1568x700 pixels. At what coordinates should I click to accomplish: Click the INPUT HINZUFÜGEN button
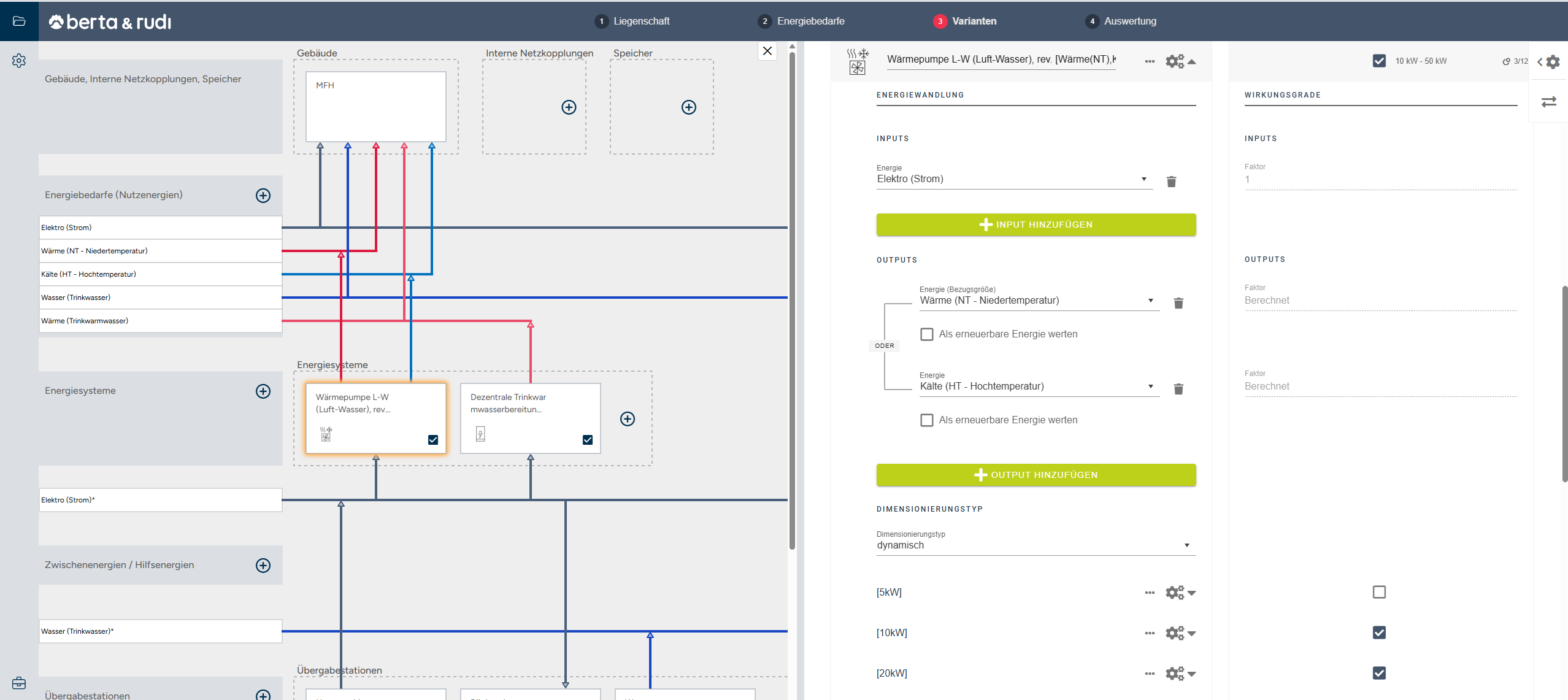[x=1036, y=225]
